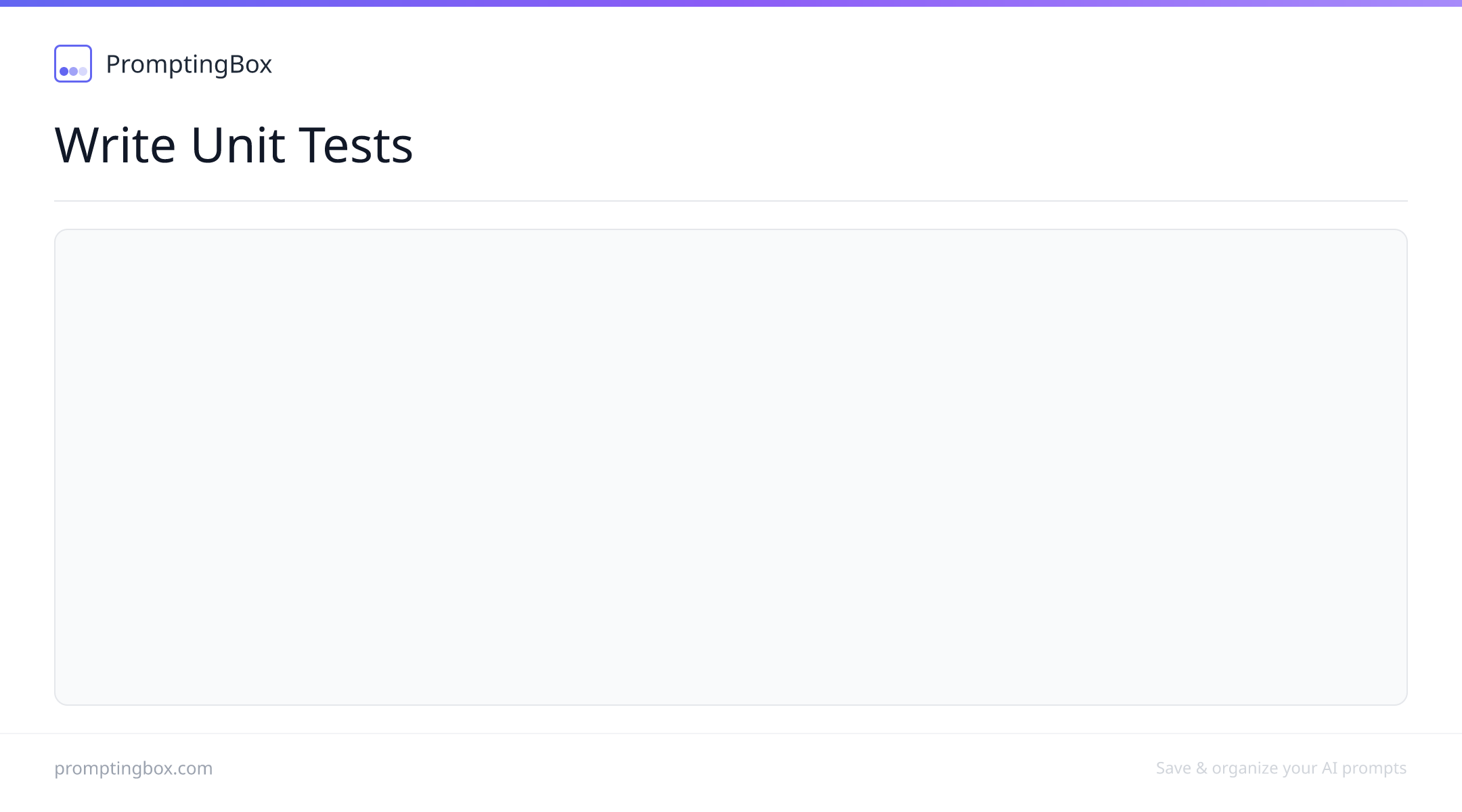Click the PromptingBox square logo icon

[x=73, y=64]
